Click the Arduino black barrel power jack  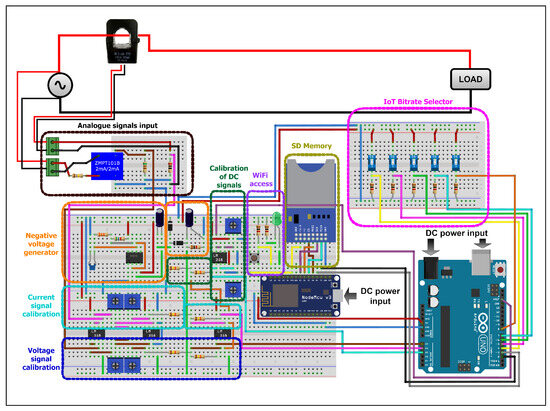[431, 267]
